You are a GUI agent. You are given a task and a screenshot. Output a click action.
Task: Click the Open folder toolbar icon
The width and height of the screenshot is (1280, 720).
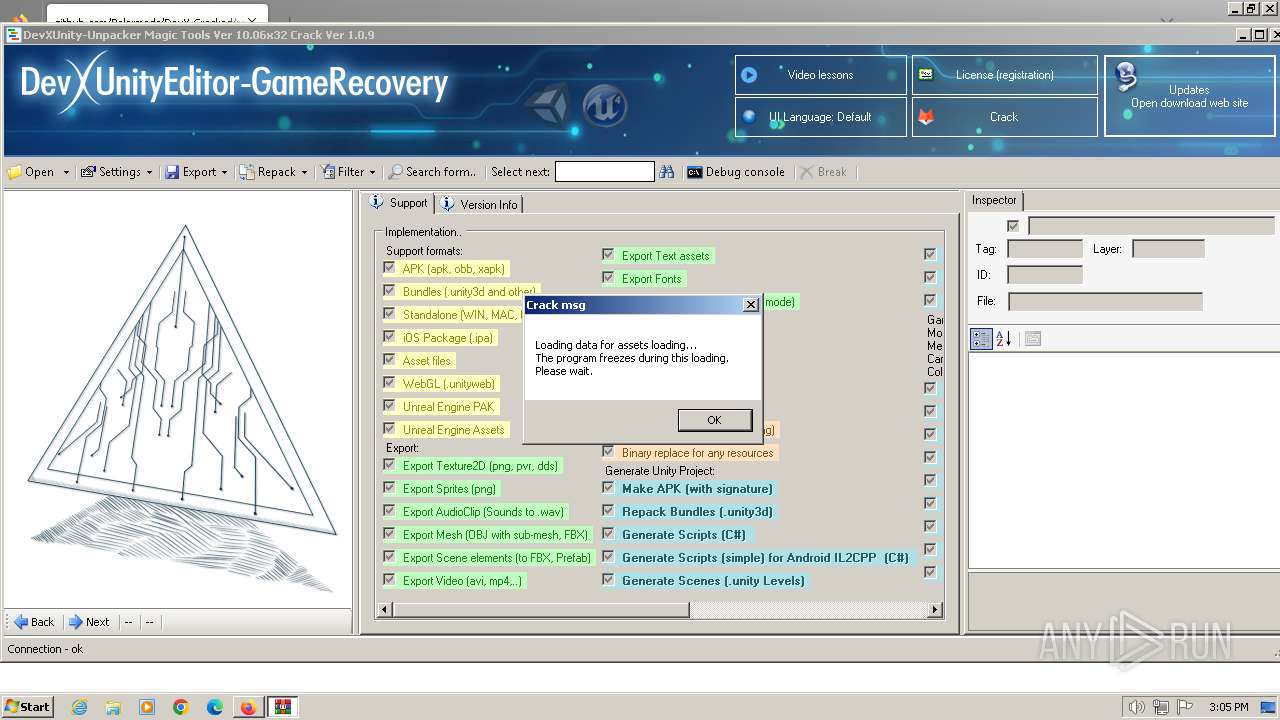(14, 172)
